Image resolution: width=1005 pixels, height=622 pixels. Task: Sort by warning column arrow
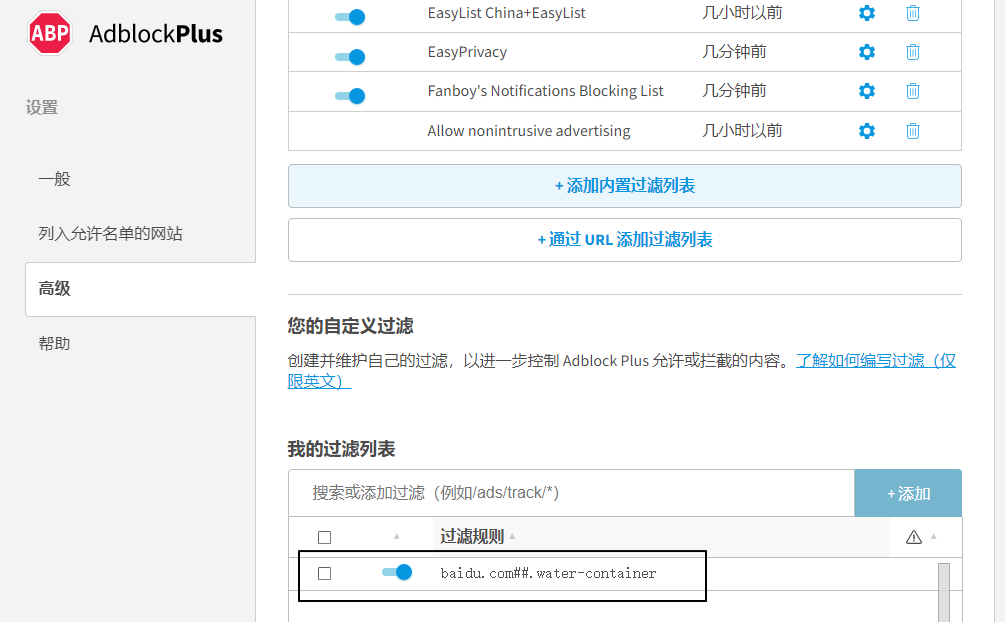click(933, 536)
